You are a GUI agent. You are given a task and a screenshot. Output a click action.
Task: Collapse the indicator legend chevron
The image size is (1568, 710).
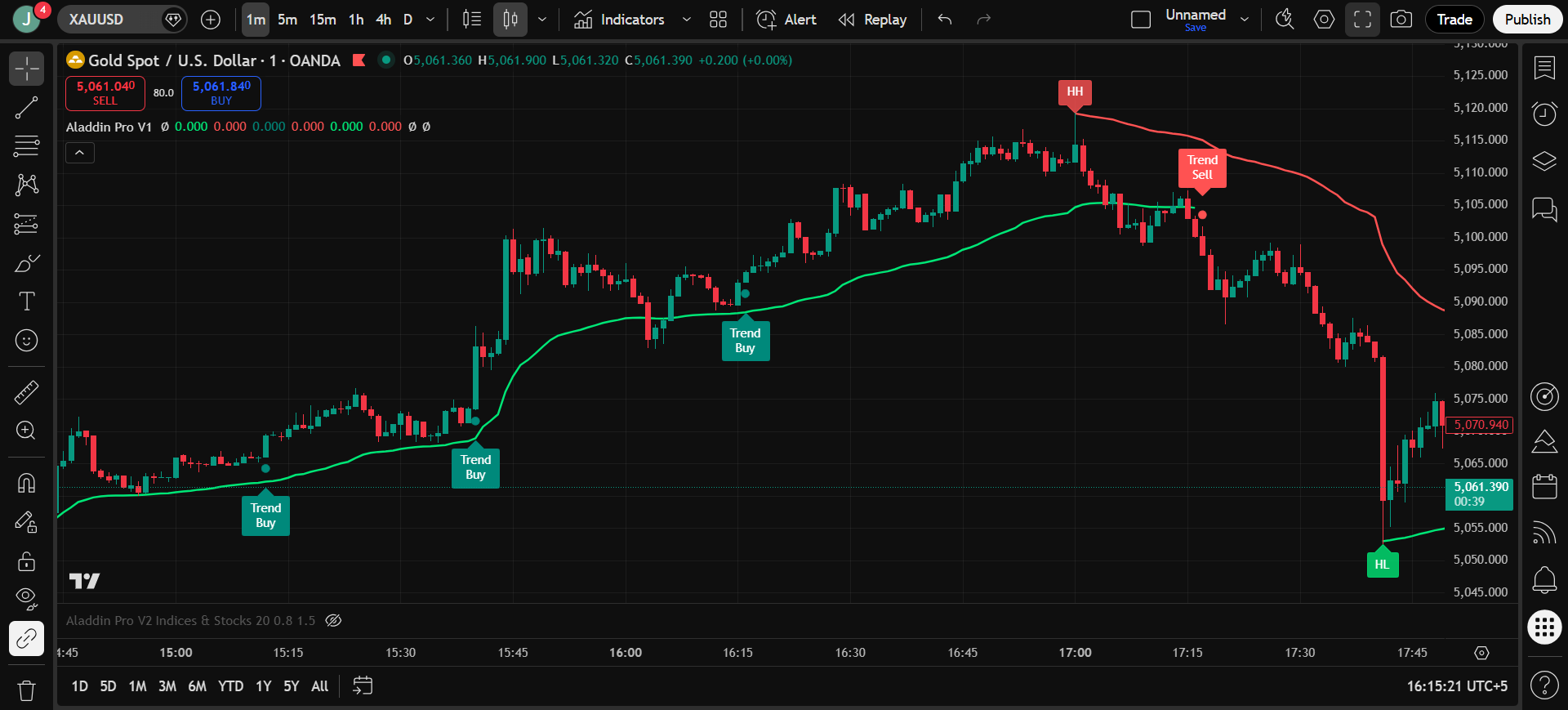(80, 153)
